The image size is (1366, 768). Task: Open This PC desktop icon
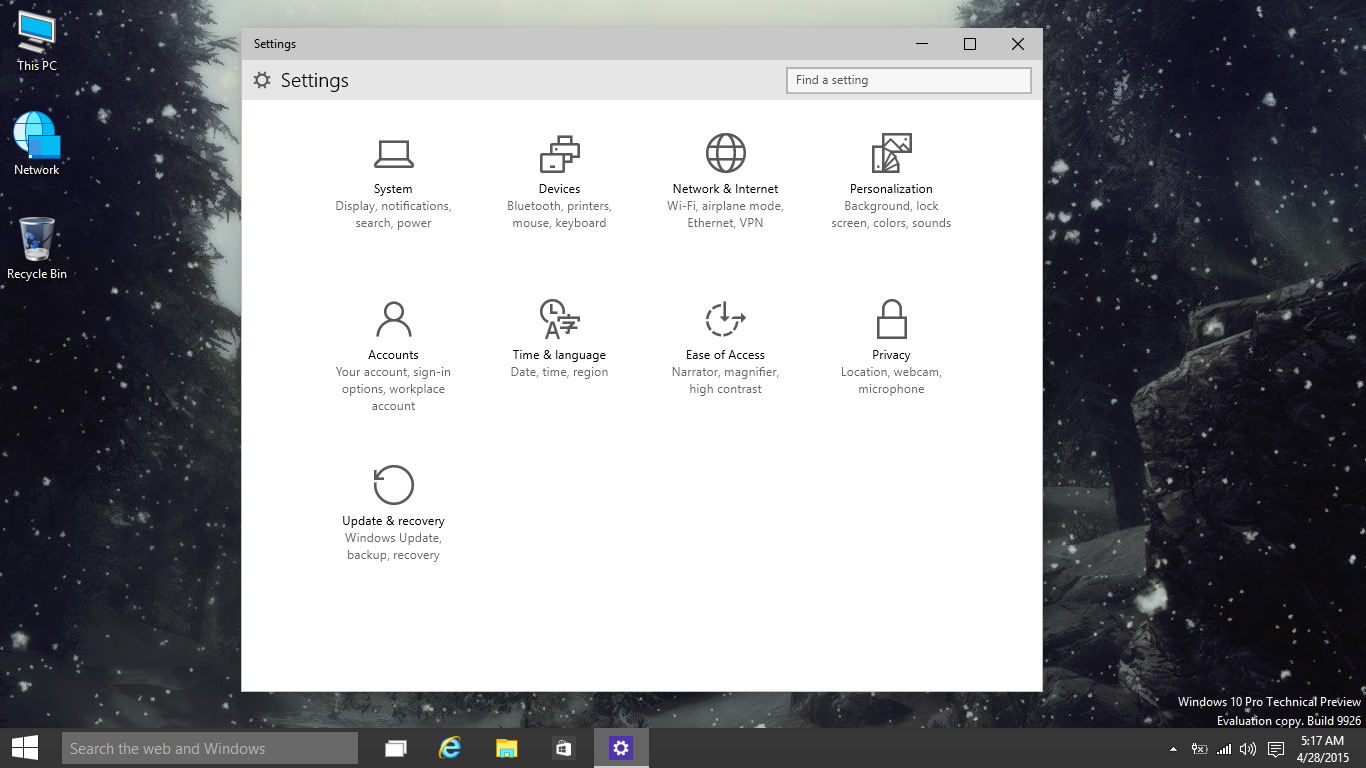point(37,42)
